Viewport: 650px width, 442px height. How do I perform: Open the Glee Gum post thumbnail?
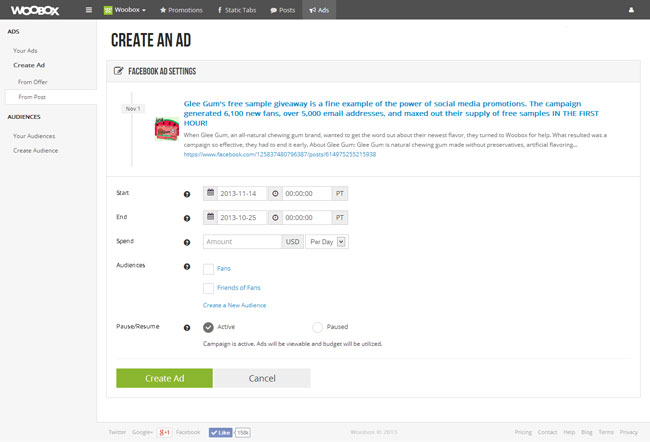click(167, 129)
